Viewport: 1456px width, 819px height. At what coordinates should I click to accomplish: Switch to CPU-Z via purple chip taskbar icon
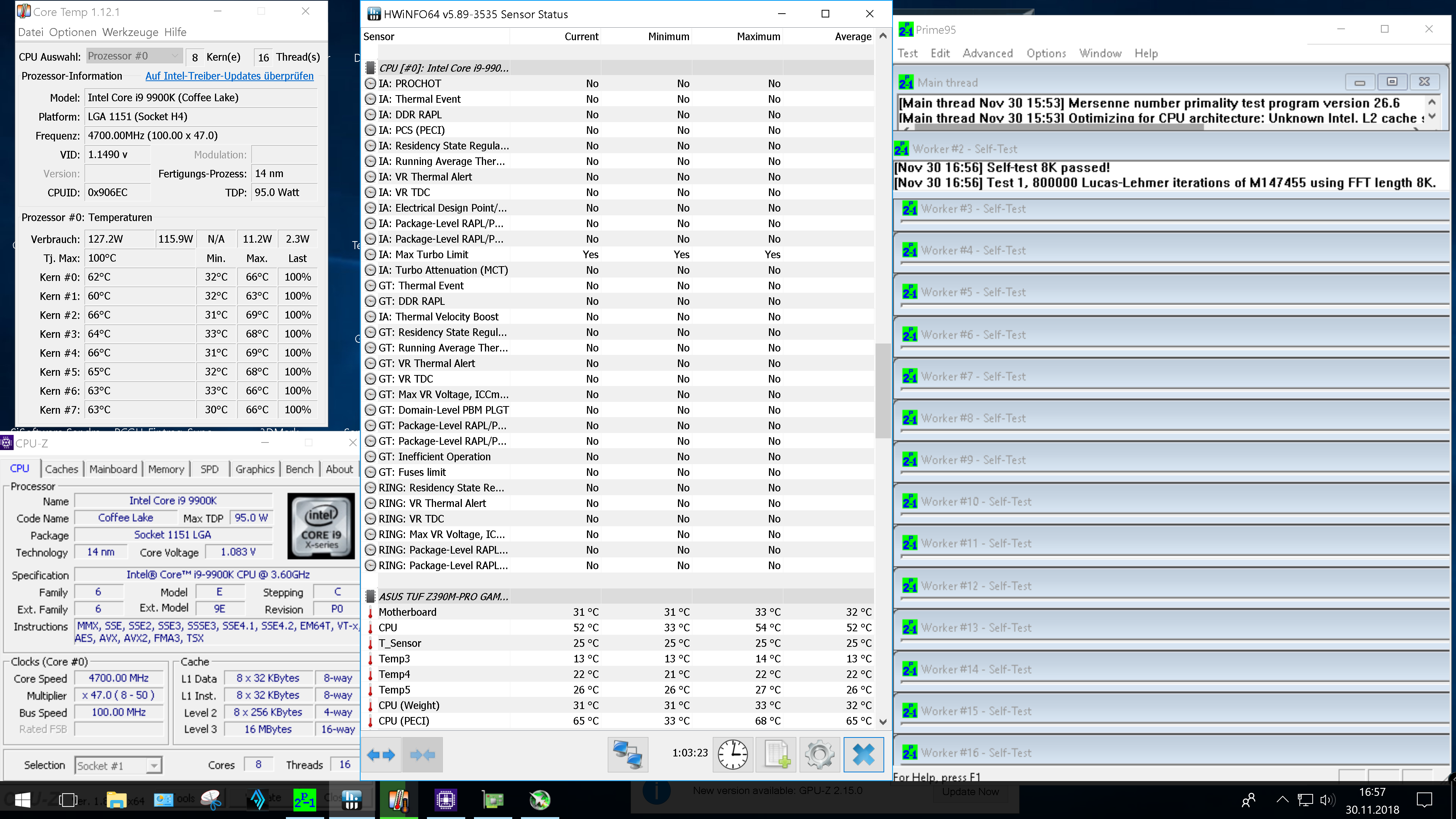(446, 800)
